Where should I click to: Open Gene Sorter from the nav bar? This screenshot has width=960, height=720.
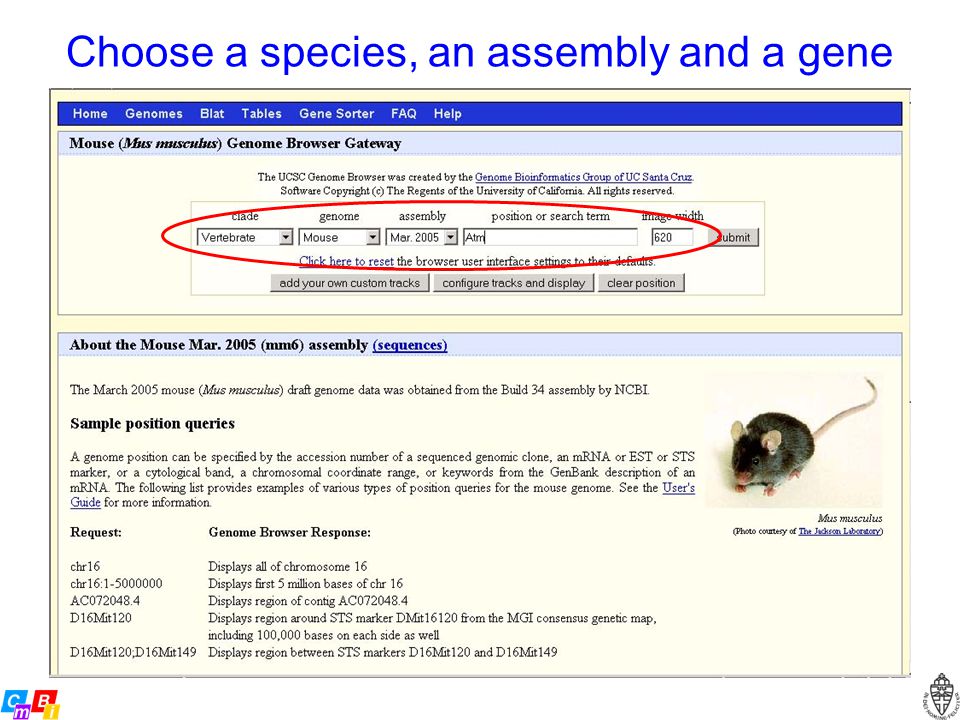336,114
